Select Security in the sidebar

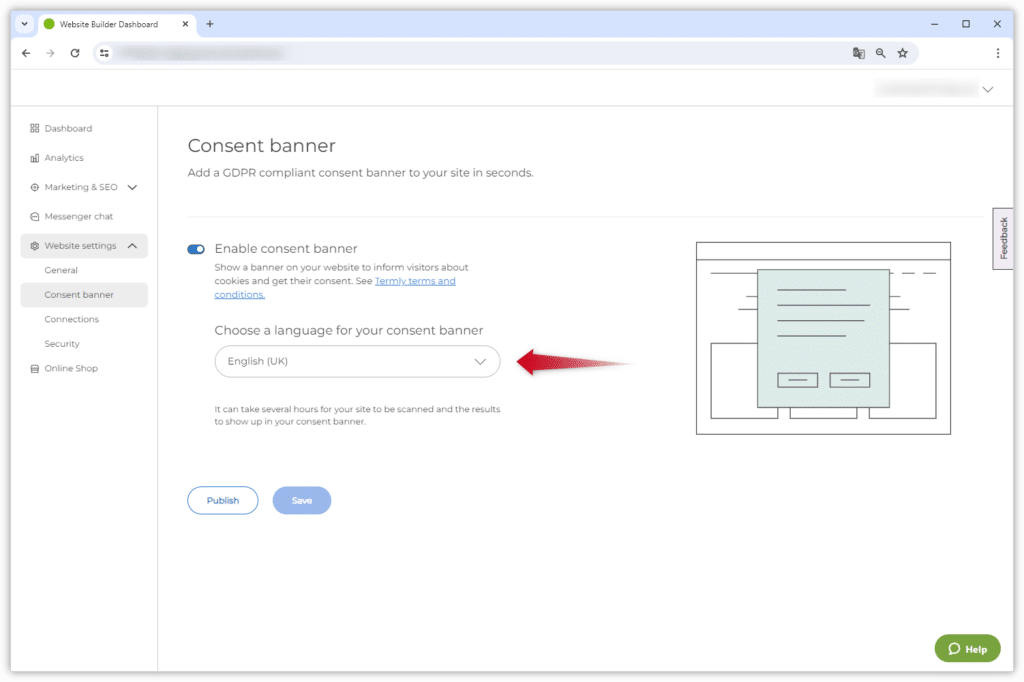click(62, 344)
